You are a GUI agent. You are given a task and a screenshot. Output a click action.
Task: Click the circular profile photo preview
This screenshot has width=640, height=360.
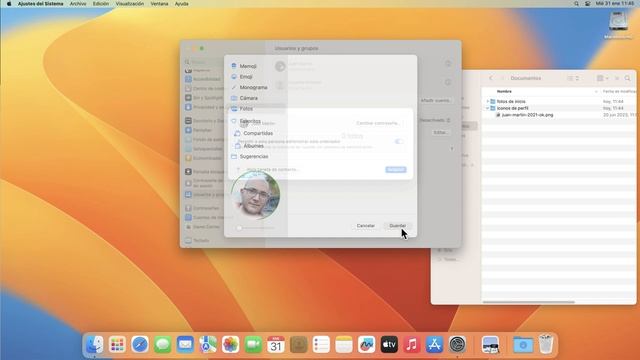(256, 195)
